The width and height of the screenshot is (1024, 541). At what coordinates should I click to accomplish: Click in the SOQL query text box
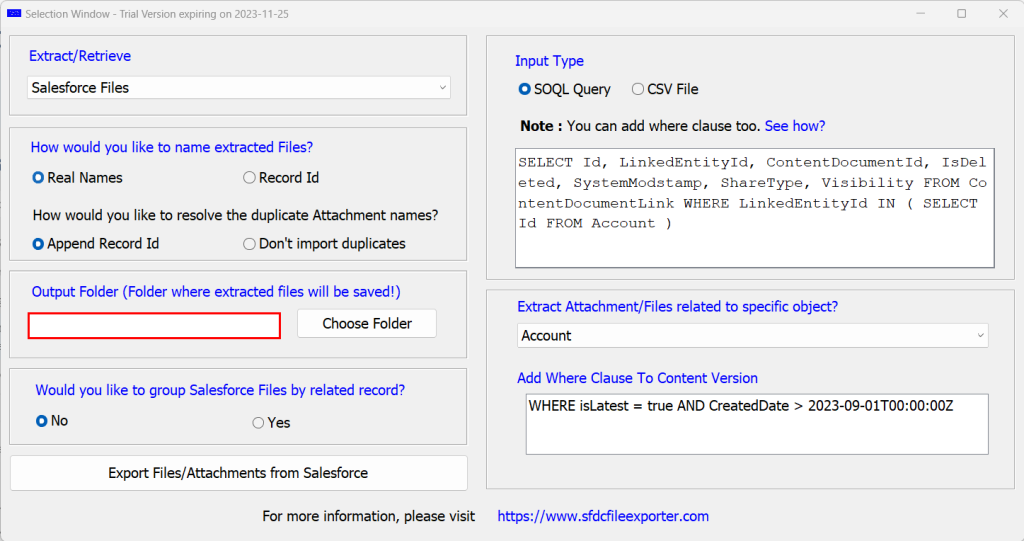[x=754, y=208]
